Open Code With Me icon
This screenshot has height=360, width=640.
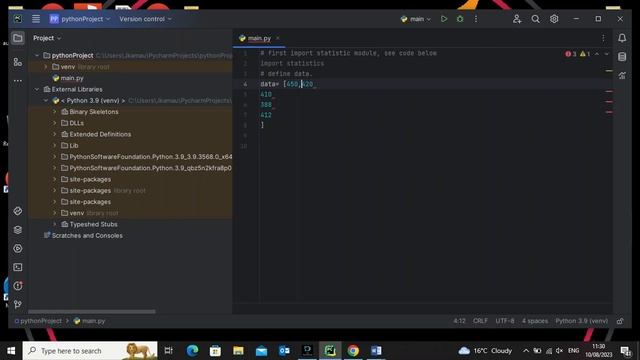tap(517, 19)
